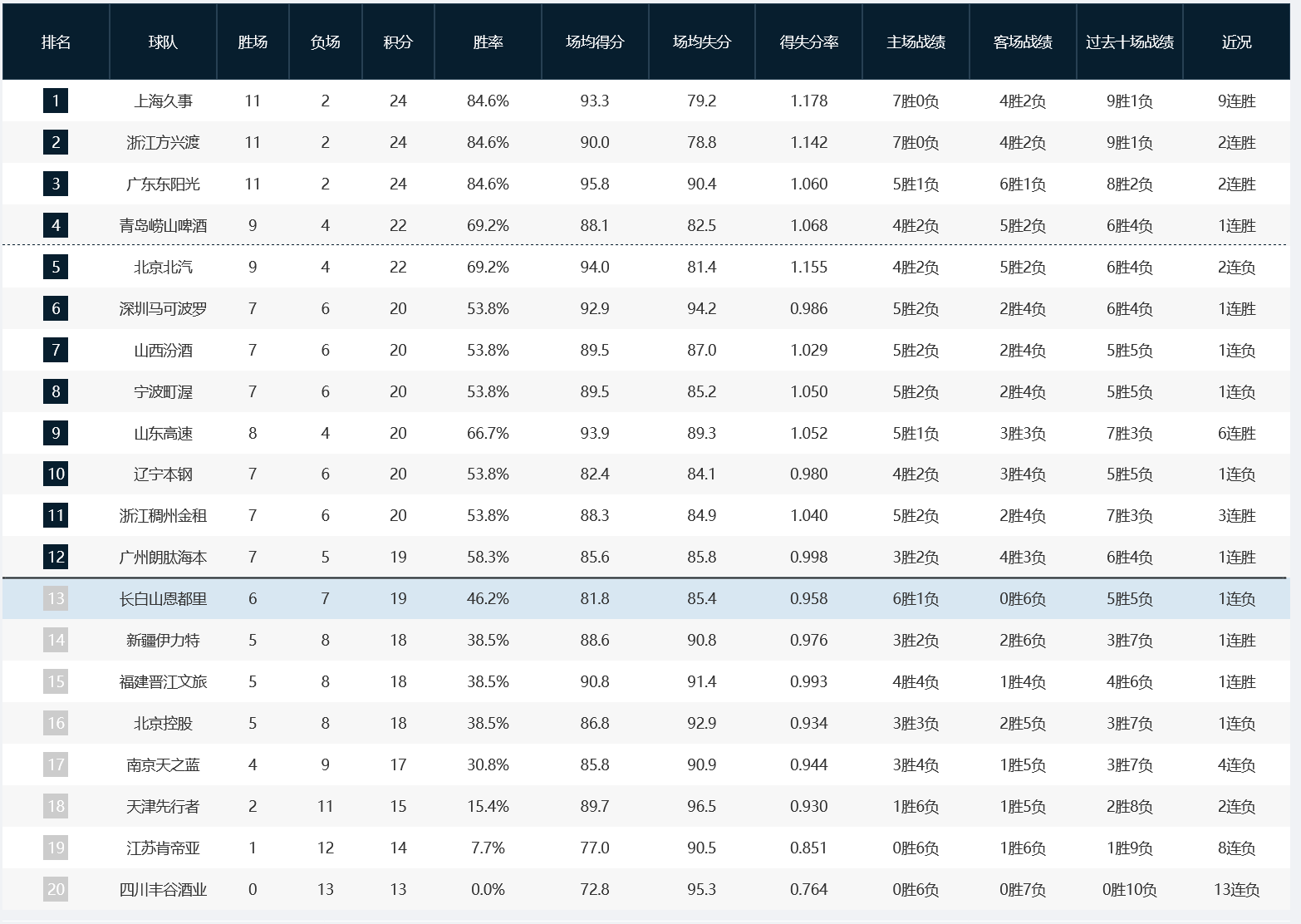Viewport: 1301px width, 924px height.
Task: Click the rank 3 badge
Action: pyautogui.click(x=56, y=184)
